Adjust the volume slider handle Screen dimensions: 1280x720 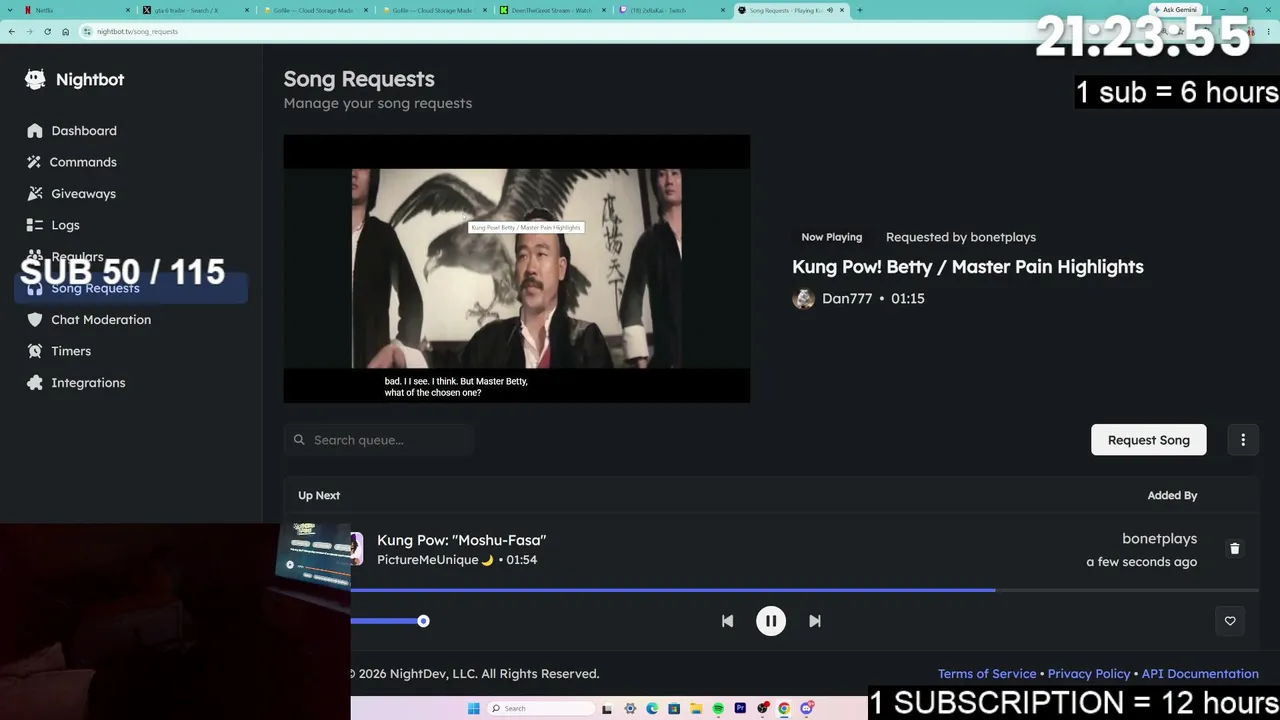(423, 621)
